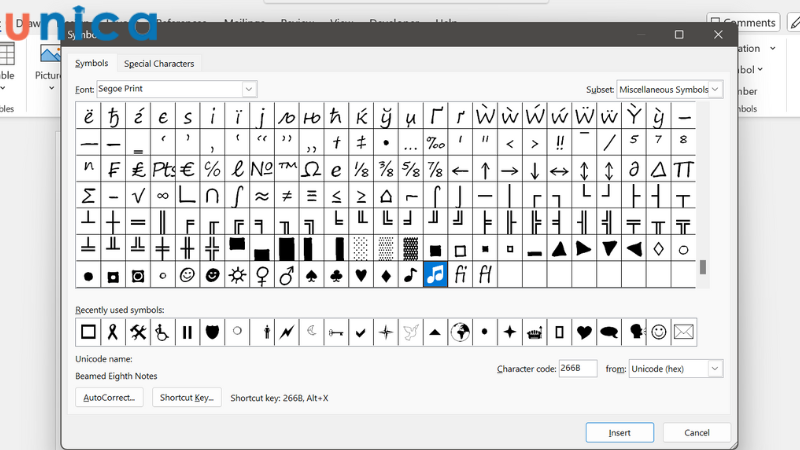The height and width of the screenshot is (450, 800).
Task: Open the 'from' Unicode (hex) dropdown
Action: 714,369
